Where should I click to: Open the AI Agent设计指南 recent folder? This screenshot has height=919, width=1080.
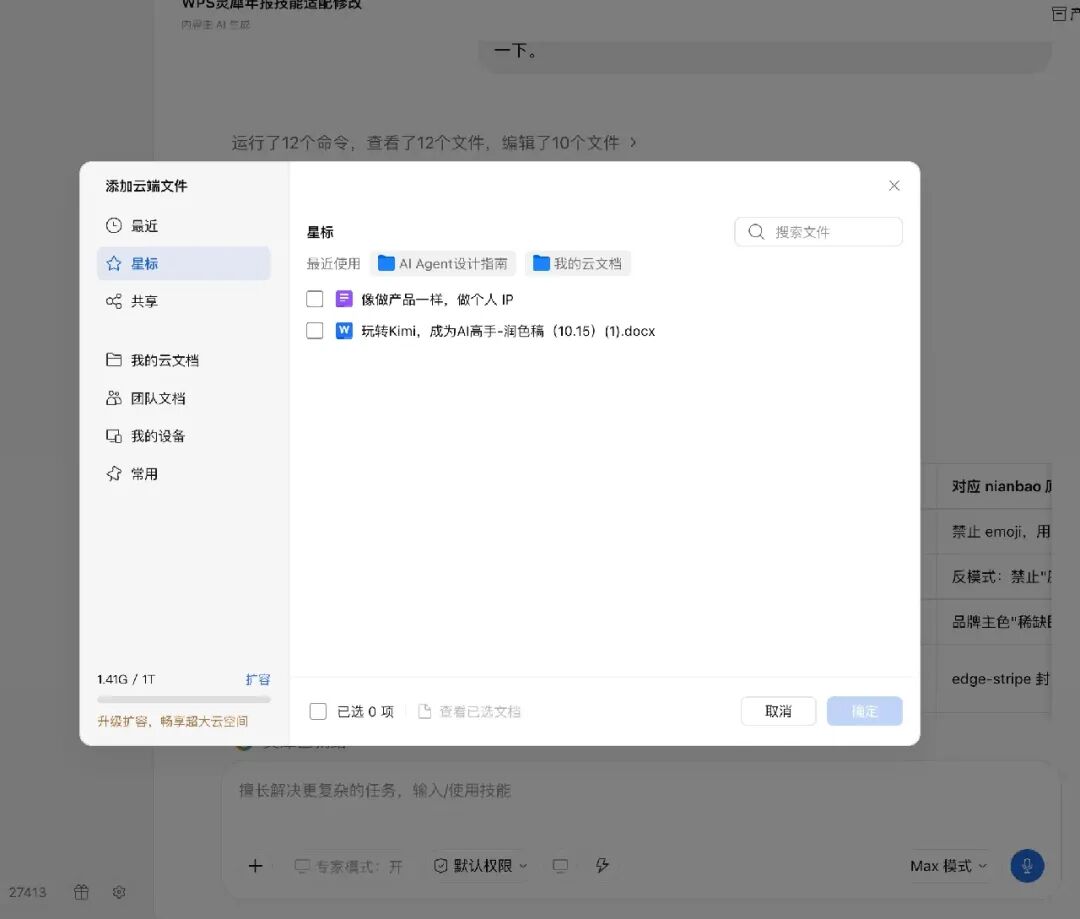tap(443, 264)
